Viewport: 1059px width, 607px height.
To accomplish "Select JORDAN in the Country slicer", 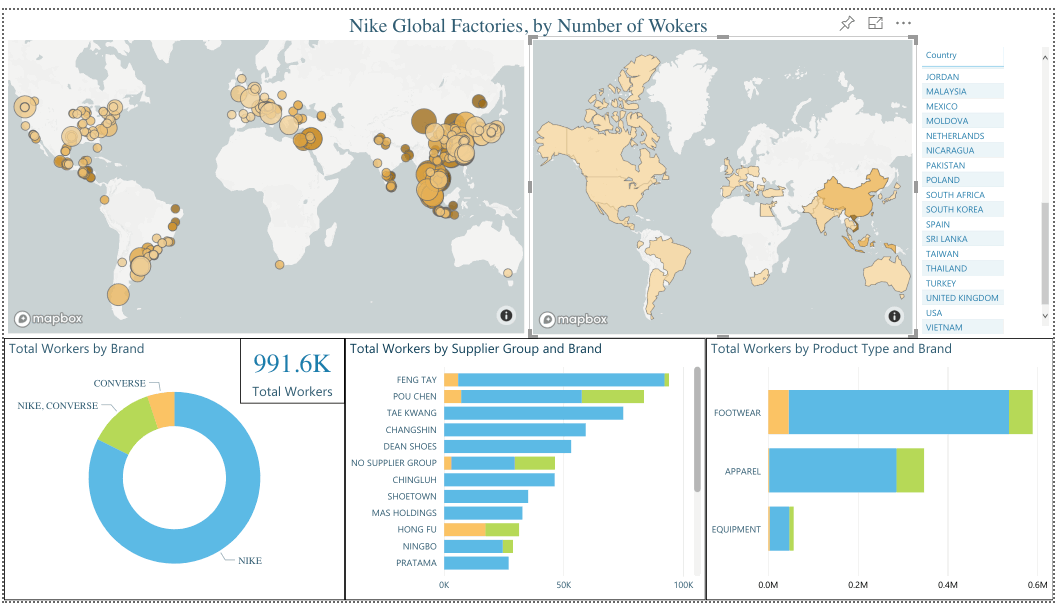I will (x=962, y=77).
